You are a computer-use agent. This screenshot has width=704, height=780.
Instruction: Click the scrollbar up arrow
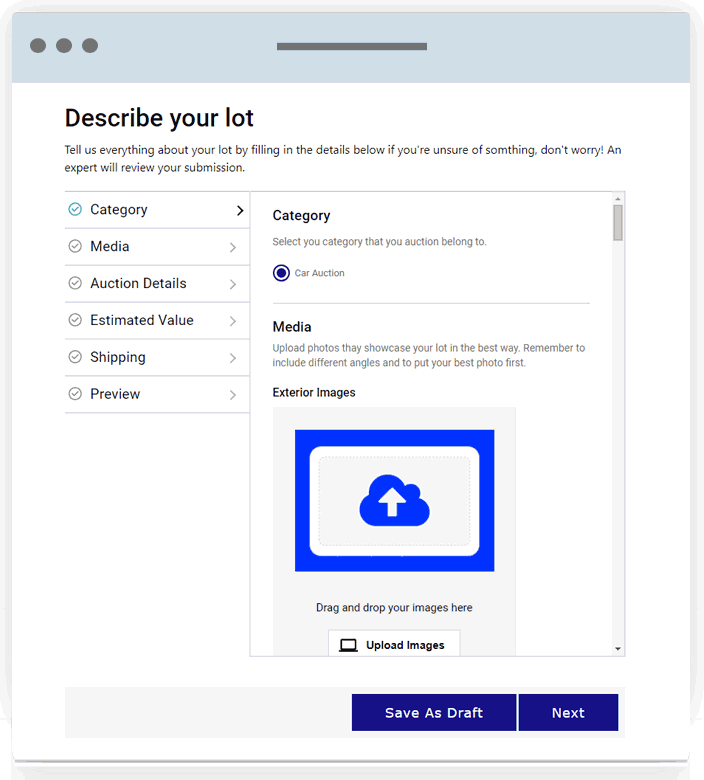618,198
